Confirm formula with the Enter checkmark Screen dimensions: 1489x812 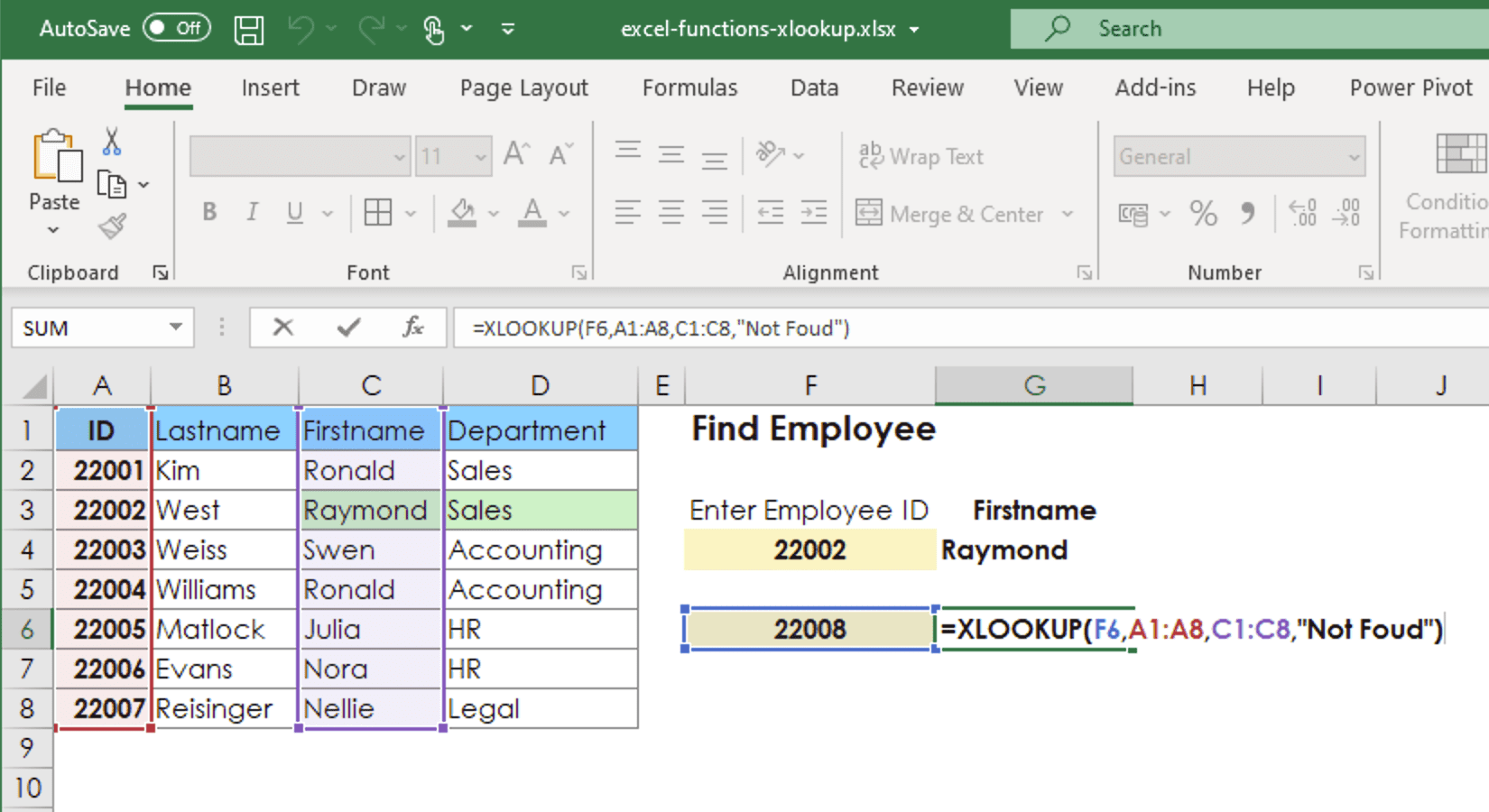point(348,328)
